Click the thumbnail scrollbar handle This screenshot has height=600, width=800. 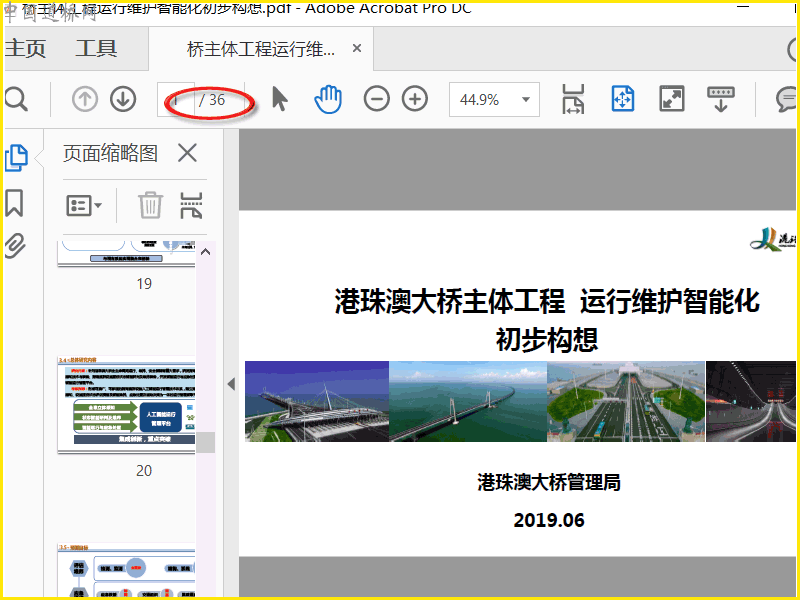click(x=206, y=442)
